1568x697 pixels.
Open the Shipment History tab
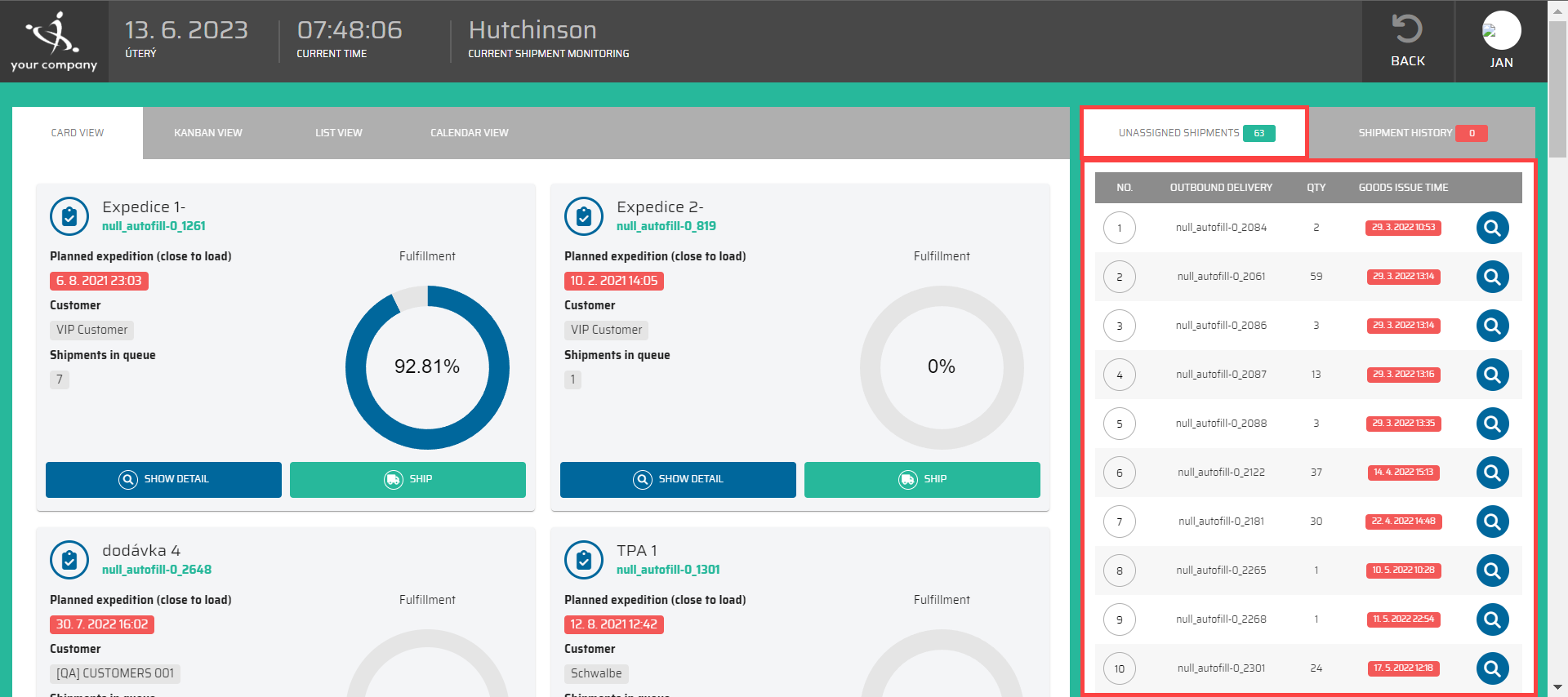point(1421,133)
